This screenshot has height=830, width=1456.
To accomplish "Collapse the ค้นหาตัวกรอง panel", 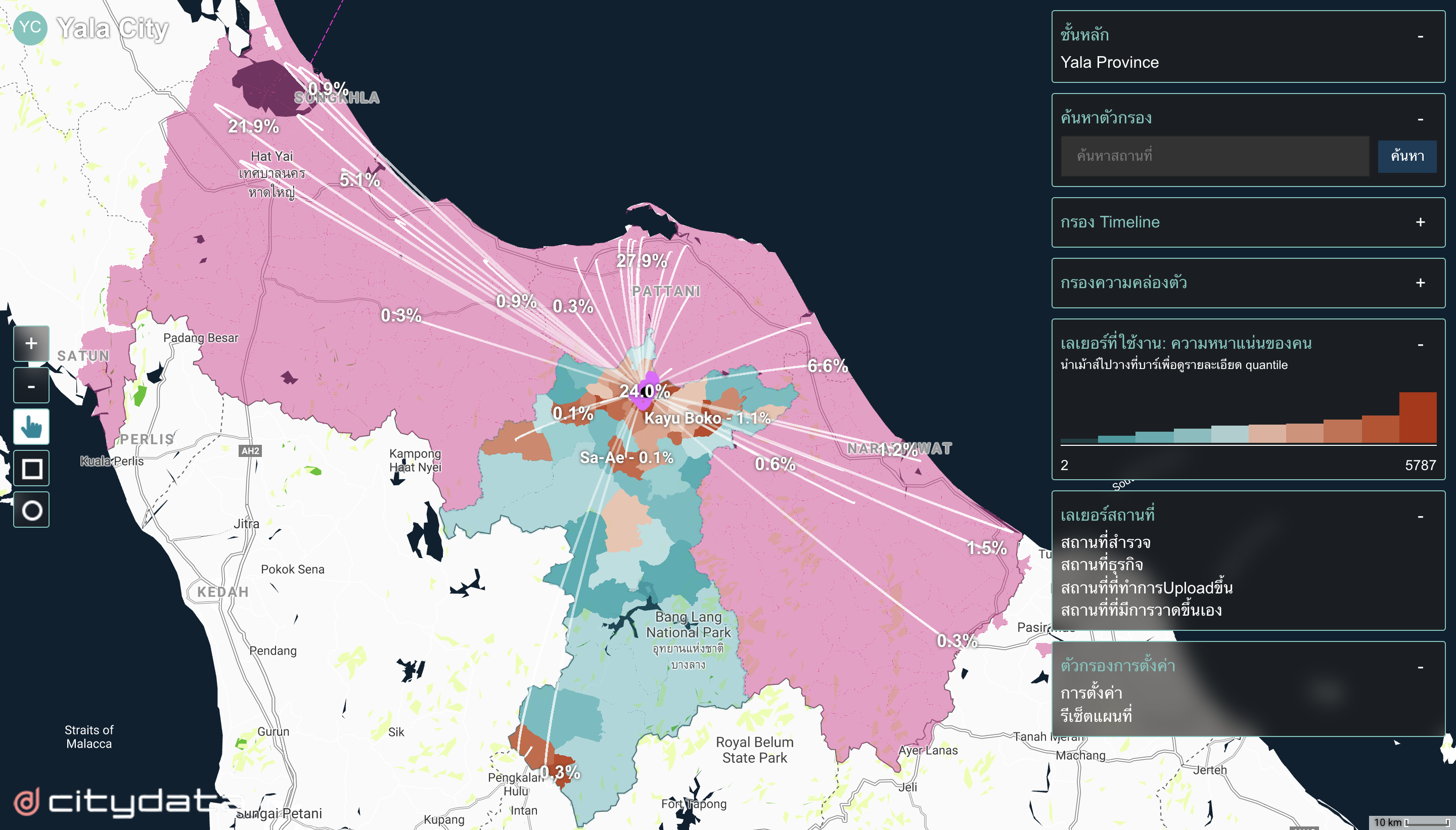I will (1420, 119).
